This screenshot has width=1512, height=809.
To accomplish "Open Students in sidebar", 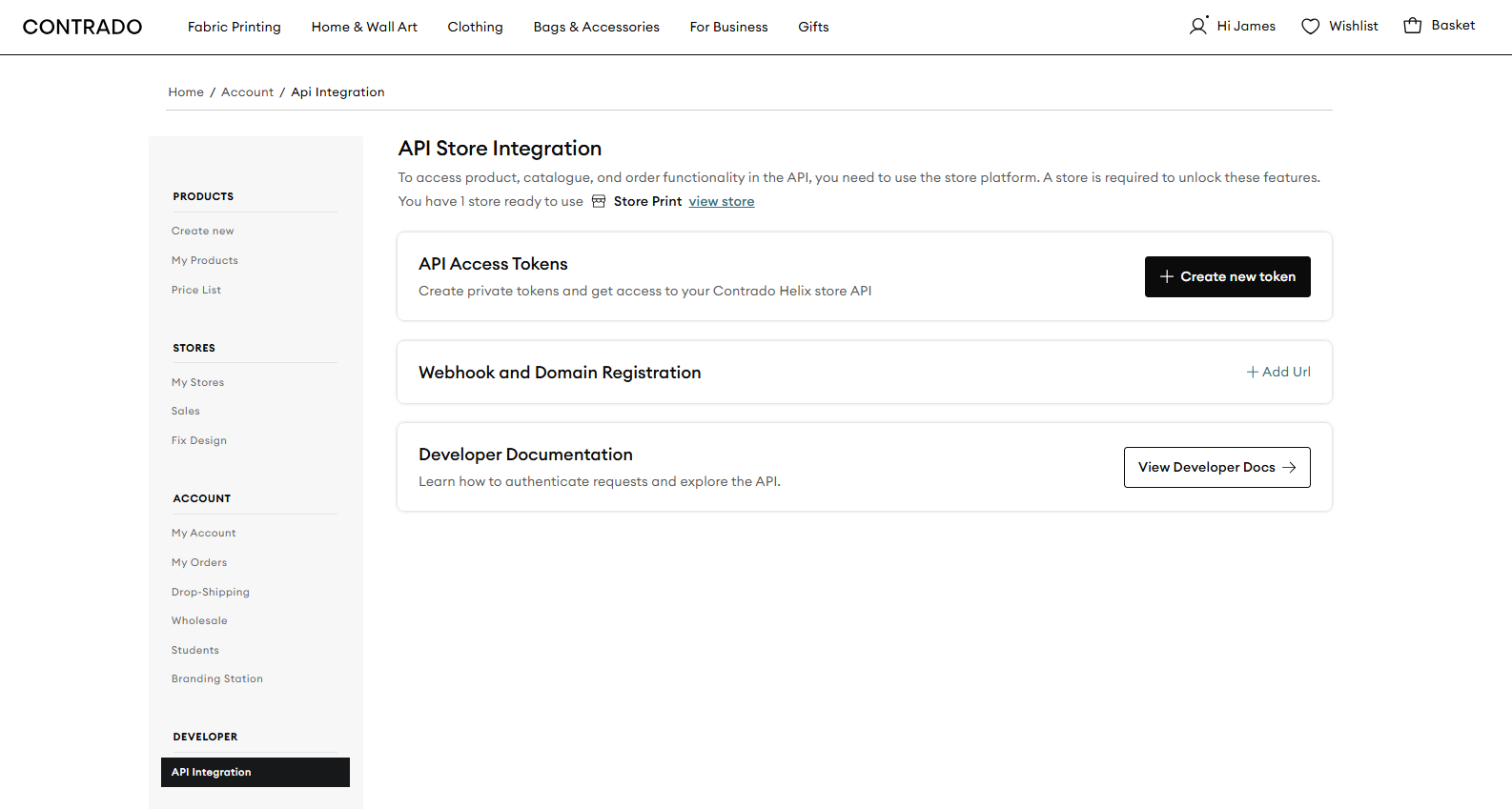I will [x=195, y=650].
